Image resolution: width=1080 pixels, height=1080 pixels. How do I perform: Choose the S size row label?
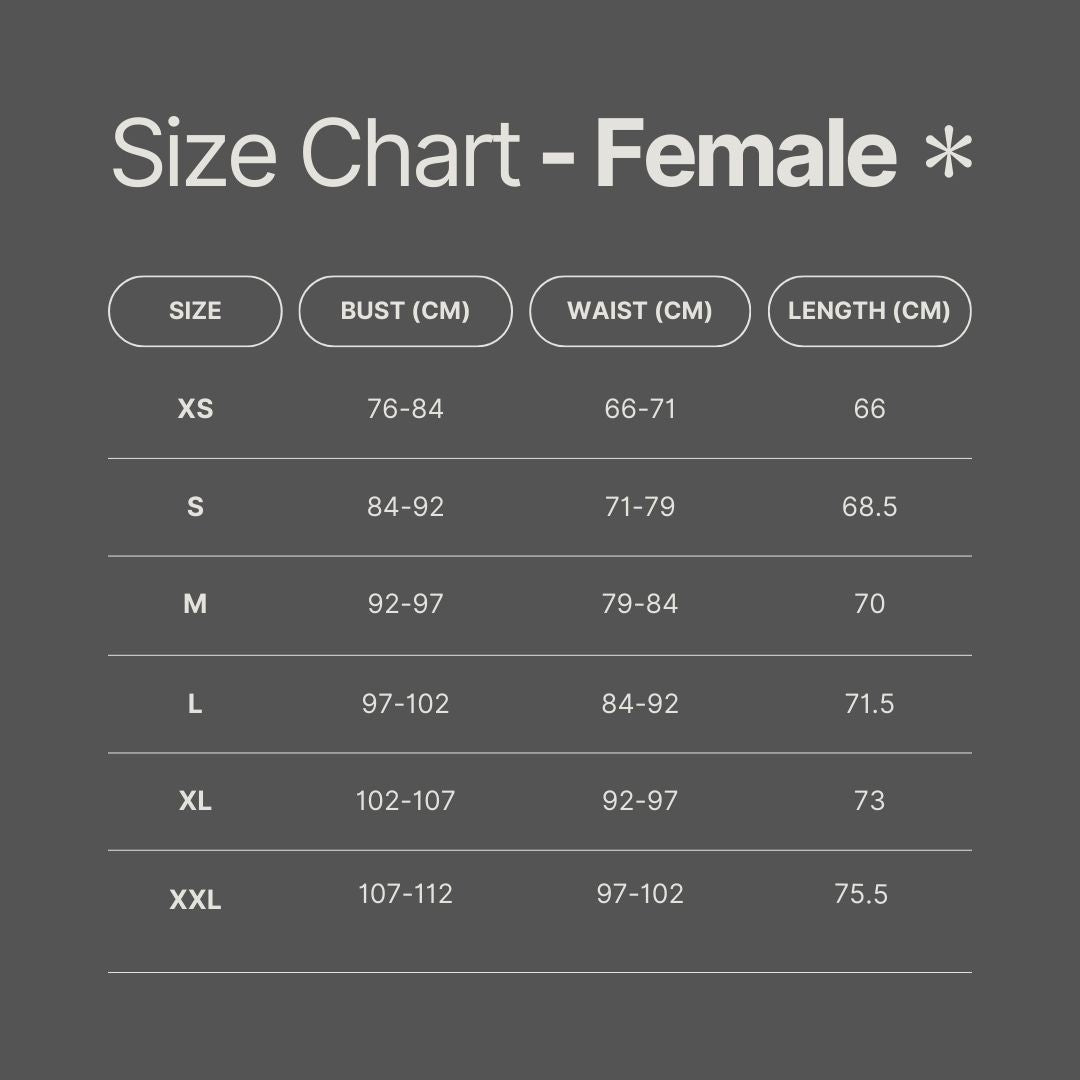195,507
